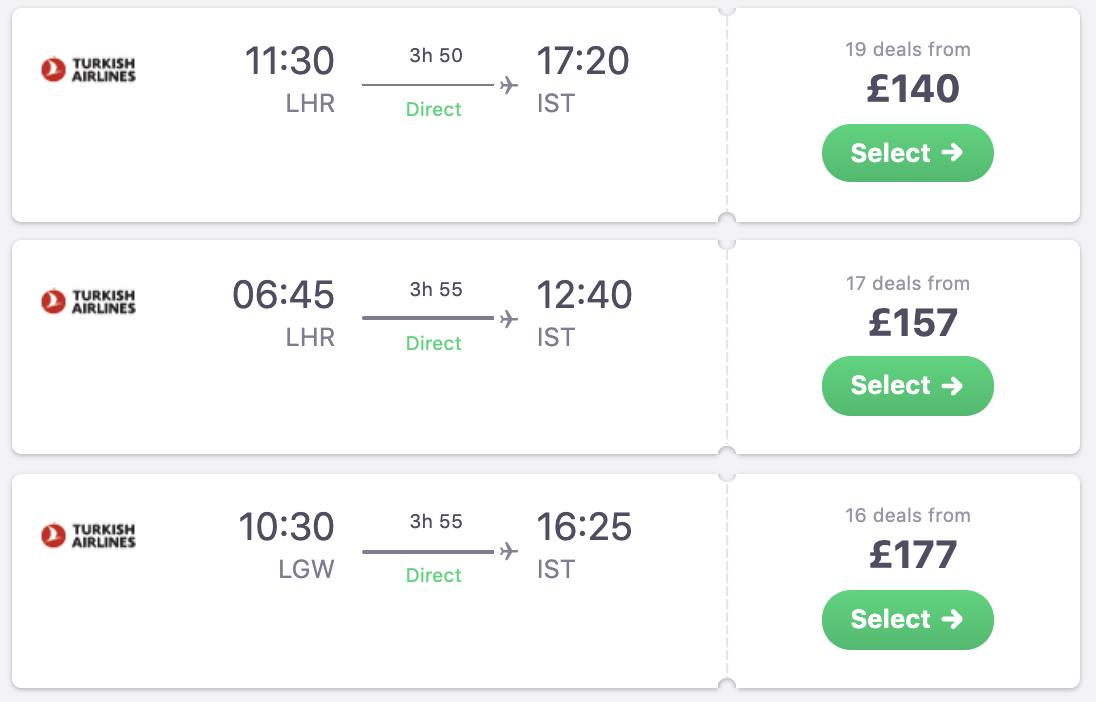
Task: Click airplane icon on the 10:30 flight
Action: (509, 551)
